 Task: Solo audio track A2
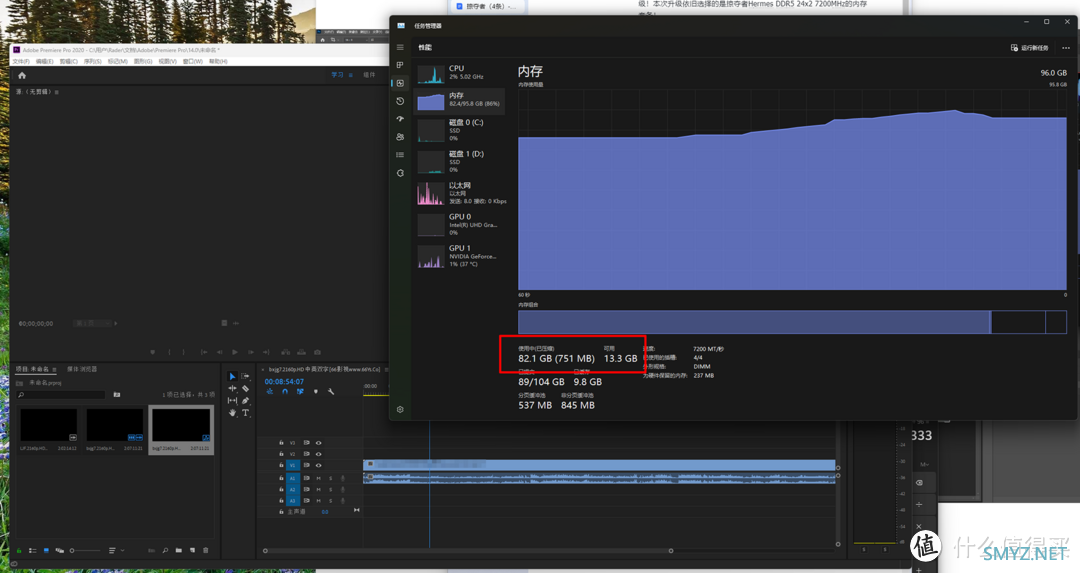pyautogui.click(x=331, y=490)
